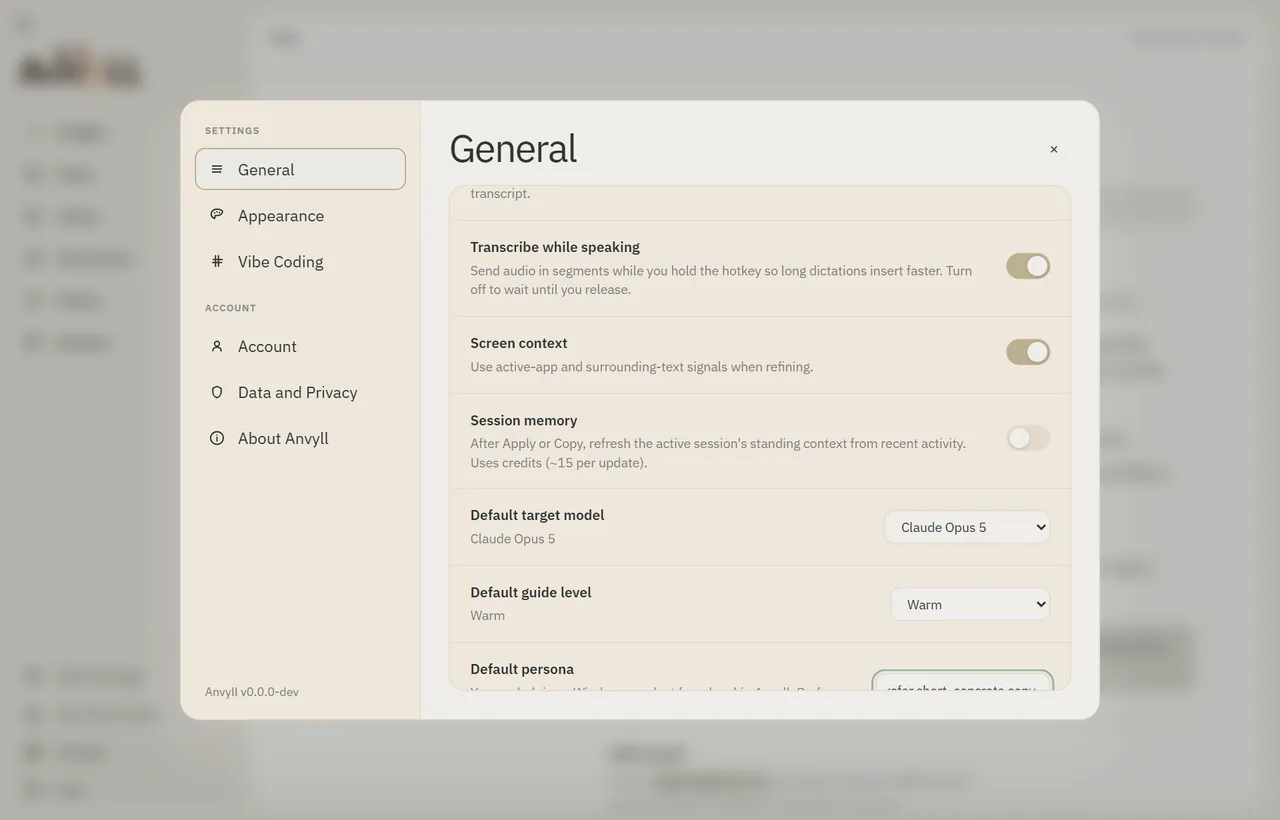
Task: Click the General lines icon
Action: click(217, 169)
